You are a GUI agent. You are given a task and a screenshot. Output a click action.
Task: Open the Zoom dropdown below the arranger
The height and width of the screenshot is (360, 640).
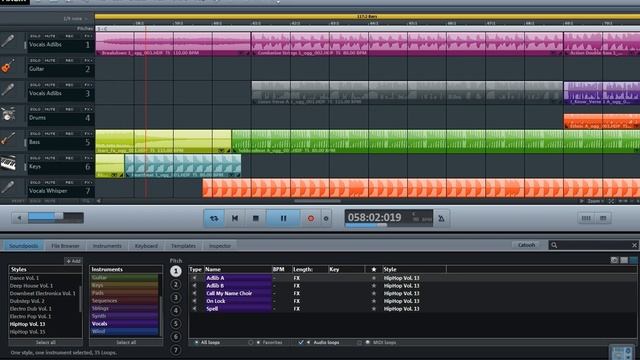click(x=595, y=201)
